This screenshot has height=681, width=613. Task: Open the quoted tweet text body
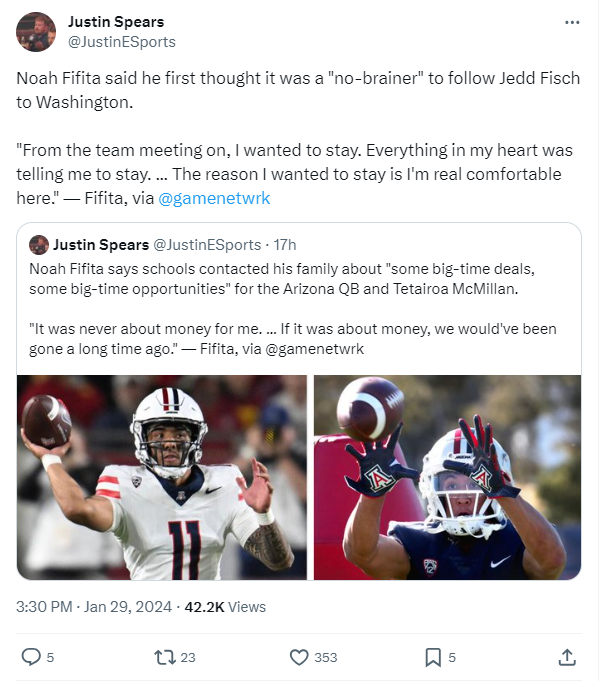tap(298, 307)
